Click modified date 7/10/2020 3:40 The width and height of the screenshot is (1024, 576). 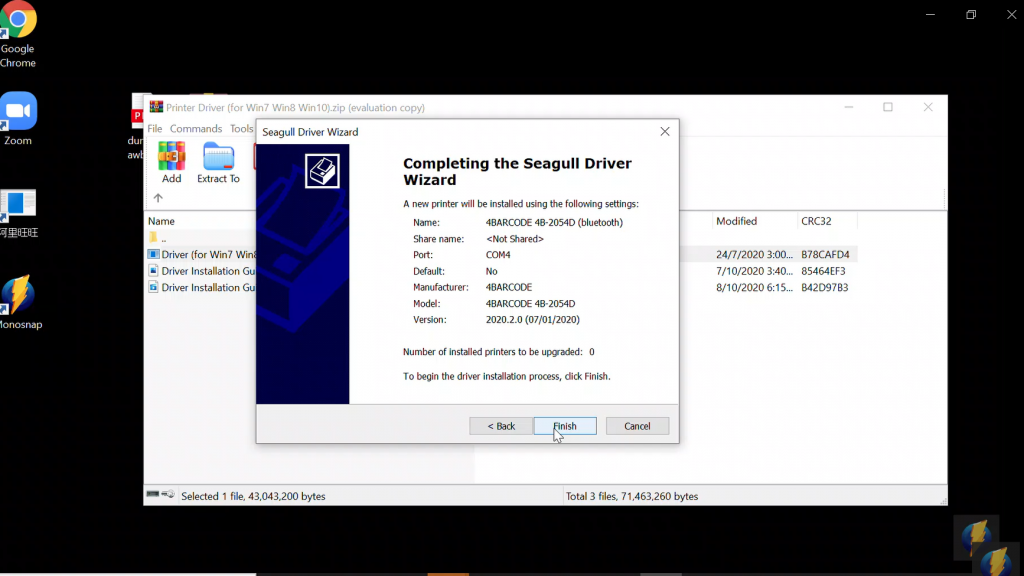(754, 271)
